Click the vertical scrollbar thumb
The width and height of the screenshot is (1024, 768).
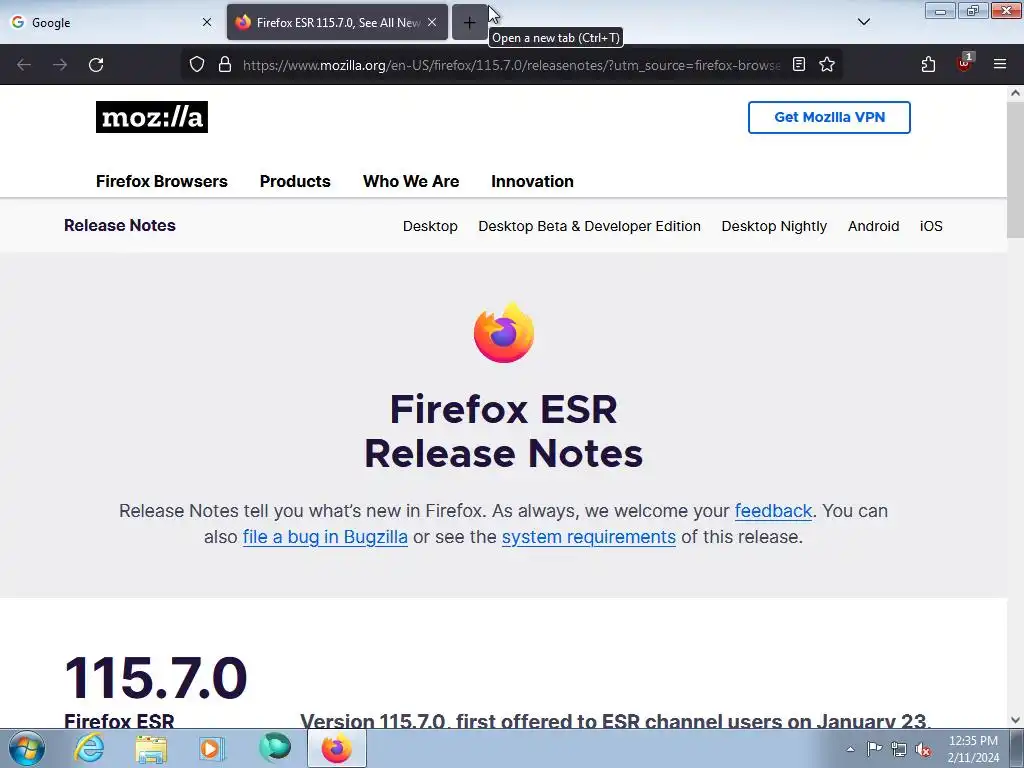[x=1015, y=170]
